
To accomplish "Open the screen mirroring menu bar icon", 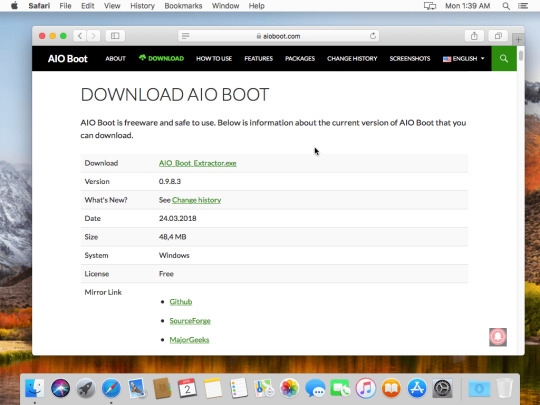I will (x=429, y=6).
